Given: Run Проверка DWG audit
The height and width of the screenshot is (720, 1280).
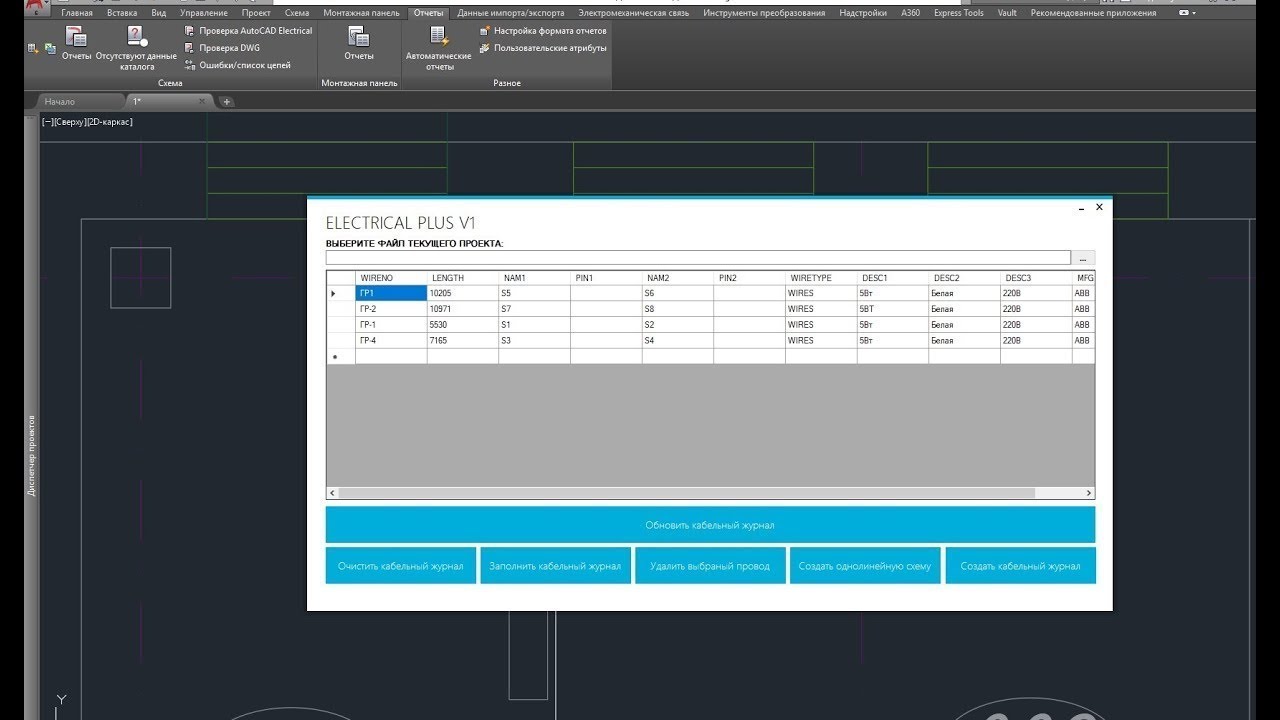Looking at the screenshot, I should [222, 48].
